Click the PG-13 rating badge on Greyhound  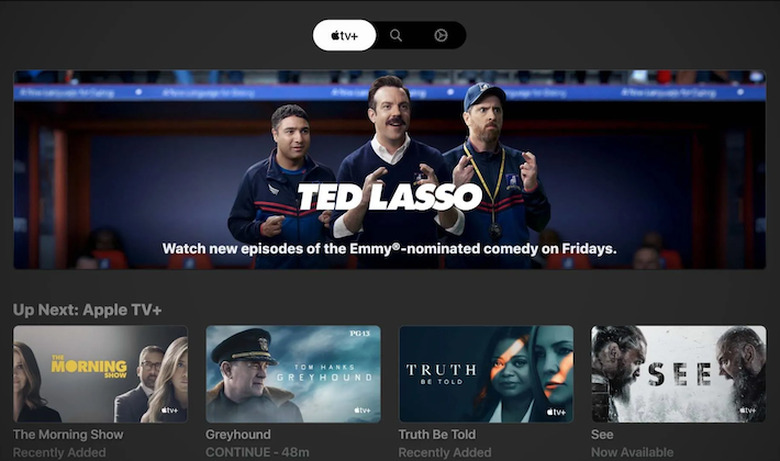pos(360,333)
